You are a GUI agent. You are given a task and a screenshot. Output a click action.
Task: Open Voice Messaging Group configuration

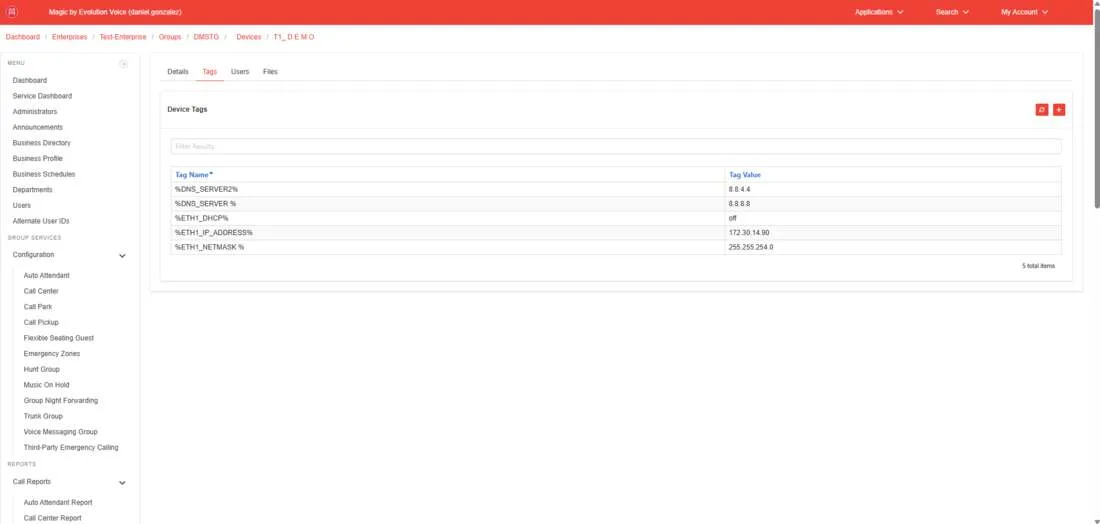(x=60, y=432)
